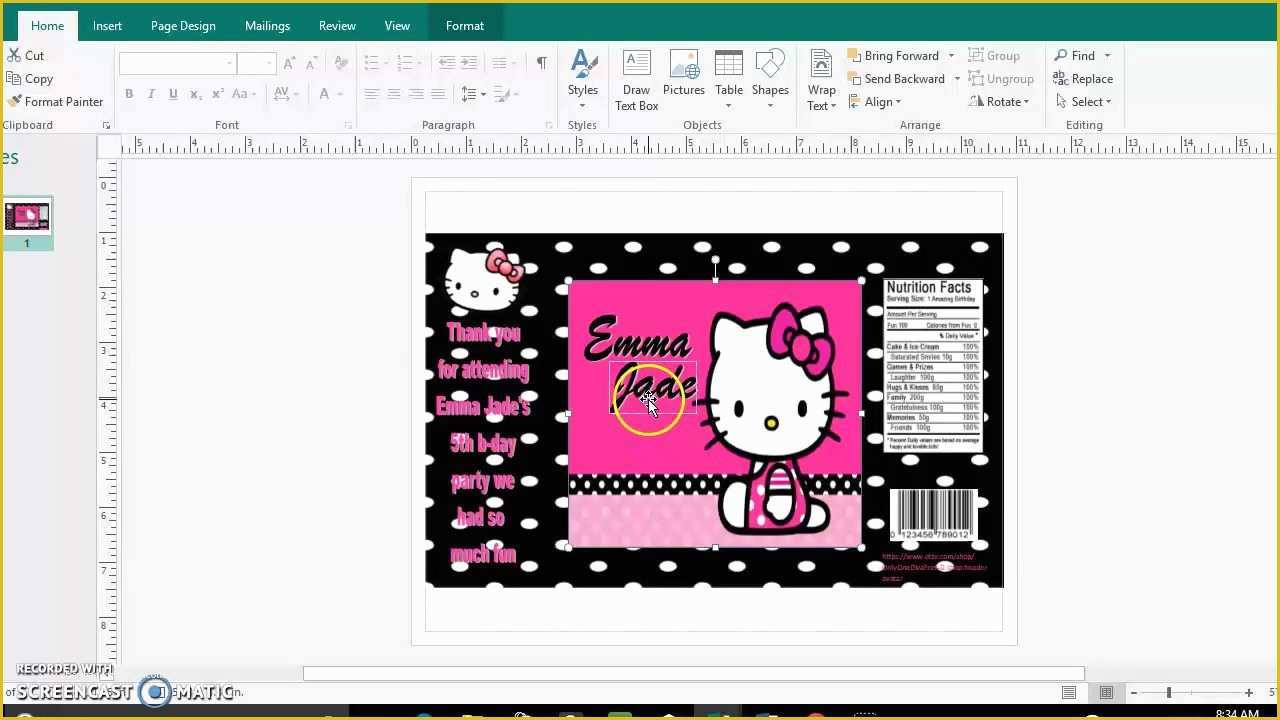Open the Rotate dropdown menu
This screenshot has height=720, width=1280.
coord(999,102)
